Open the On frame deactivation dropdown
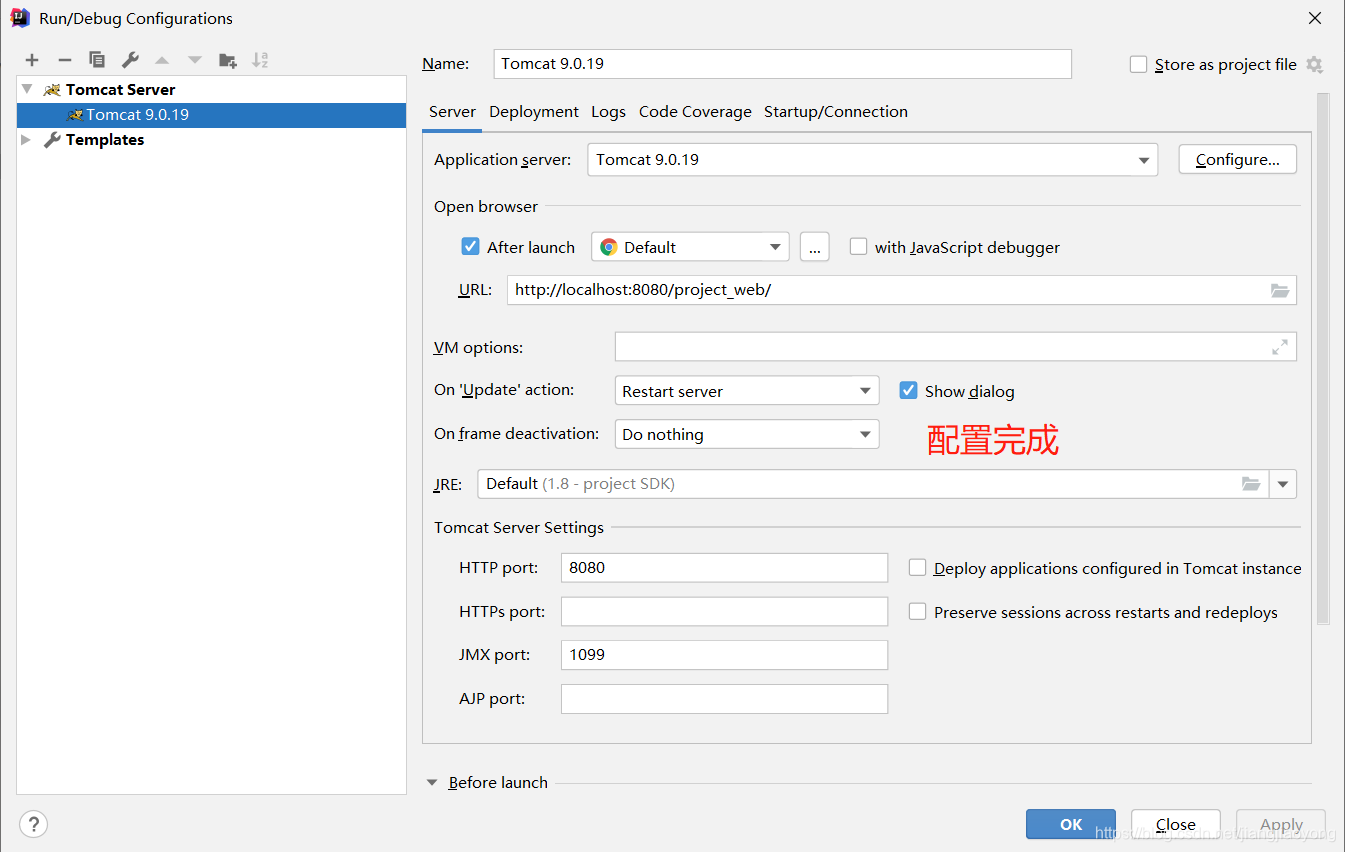1345x852 pixels. pyautogui.click(x=747, y=434)
